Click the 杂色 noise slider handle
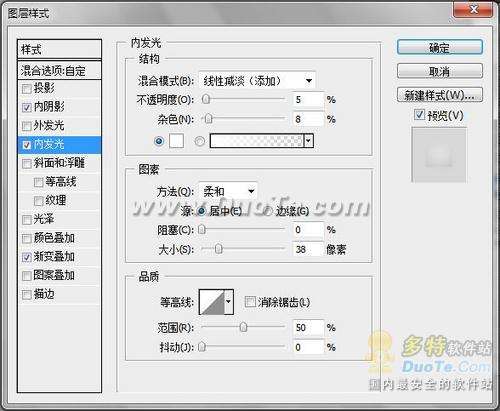Viewport: 500px width, 411px height. (x=208, y=119)
